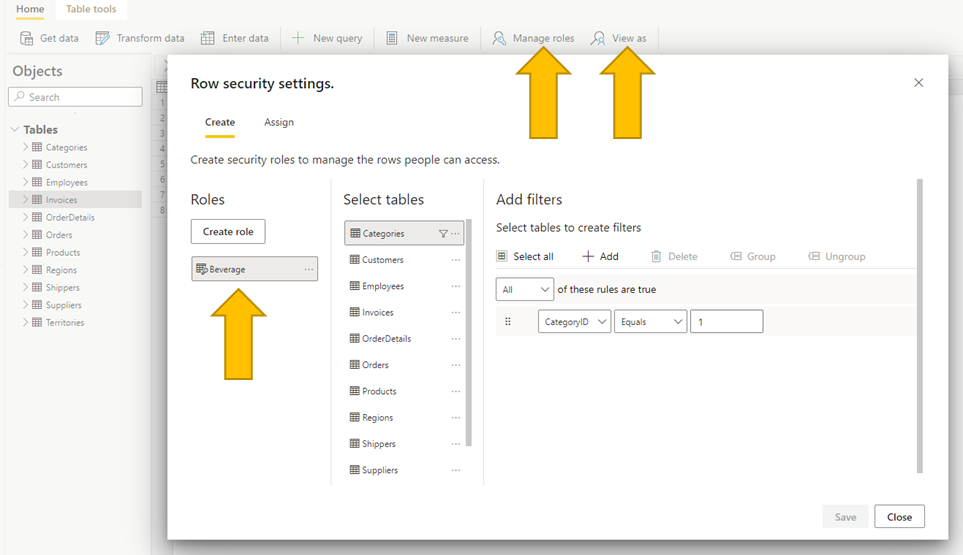This screenshot has height=555, width=963.
Task: Open Get data from the ribbon
Action: point(49,38)
